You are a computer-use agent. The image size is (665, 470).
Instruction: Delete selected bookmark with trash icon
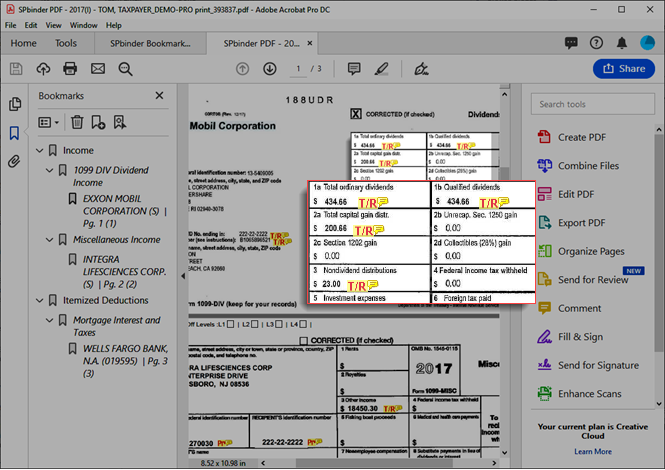point(77,122)
